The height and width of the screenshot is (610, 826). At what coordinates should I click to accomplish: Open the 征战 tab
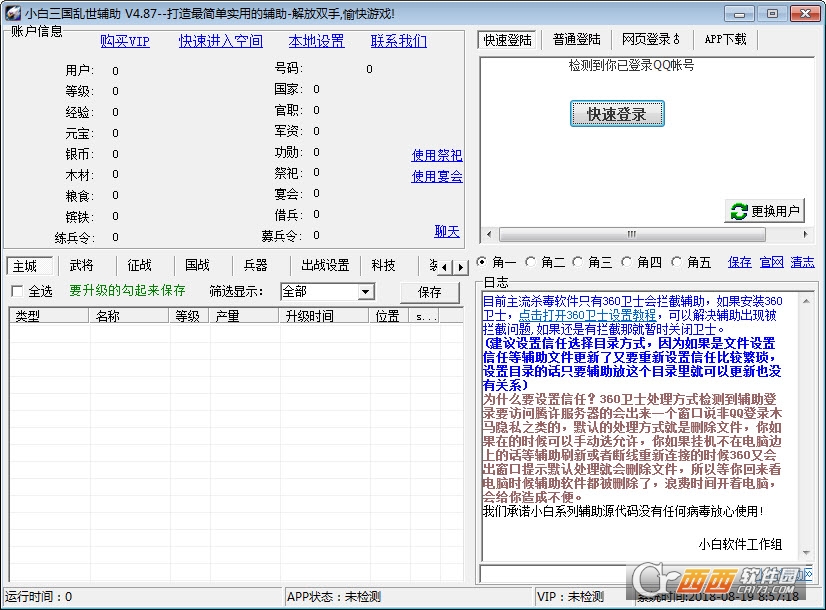pos(140,265)
